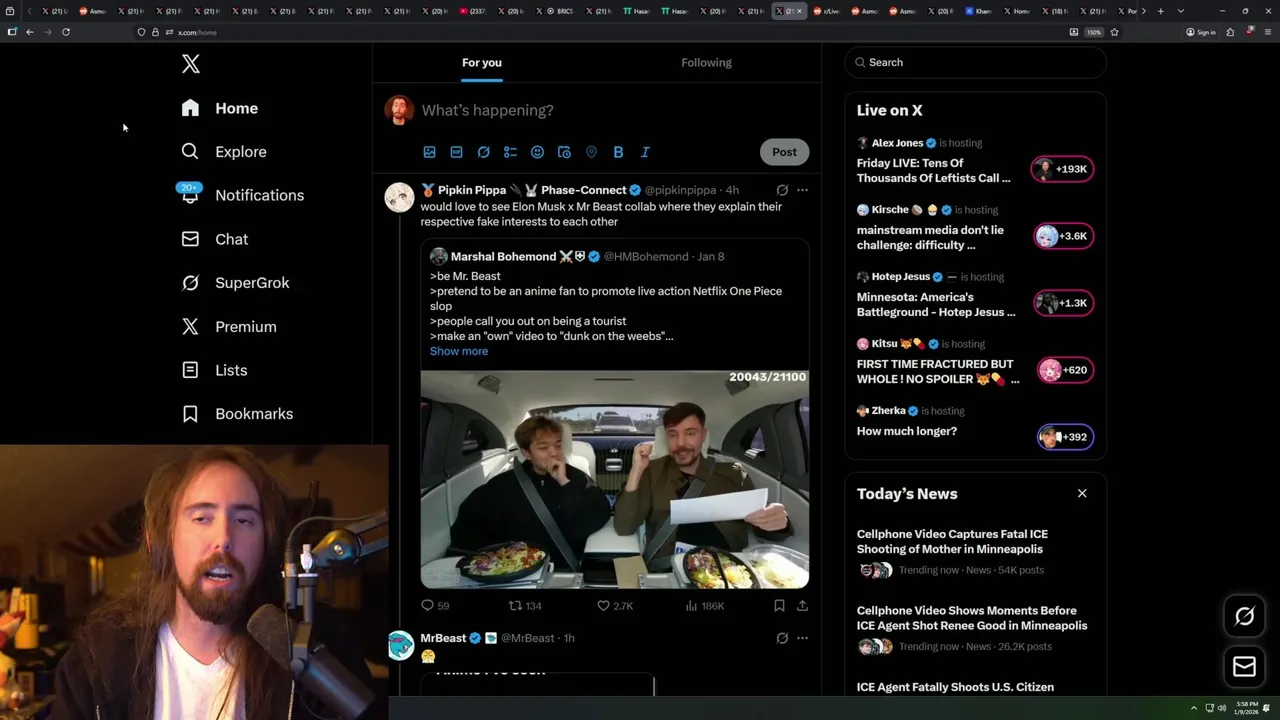Screen dimensions: 1280x720
Task: Open more options on MrBeast post
Action: [802, 638]
